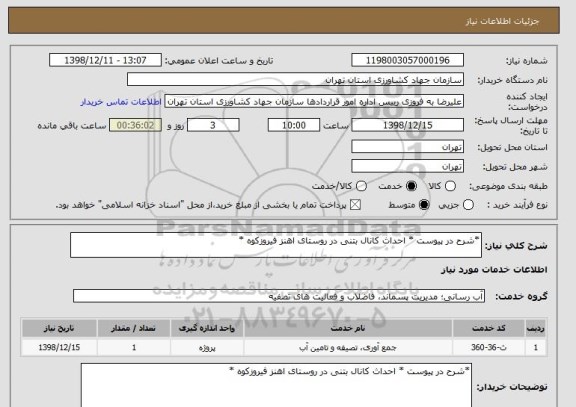Click the تاریخ نیاز column header

coord(59,328)
